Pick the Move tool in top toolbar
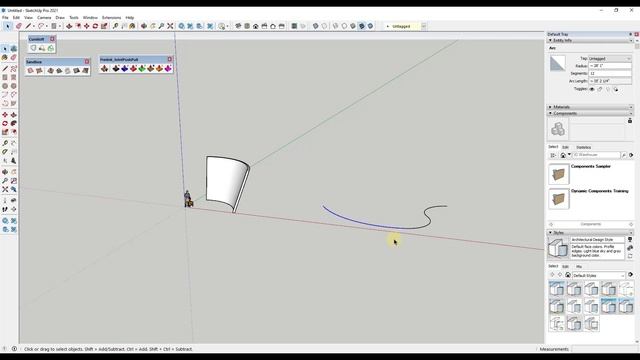The image size is (640, 360). click(x=87, y=26)
